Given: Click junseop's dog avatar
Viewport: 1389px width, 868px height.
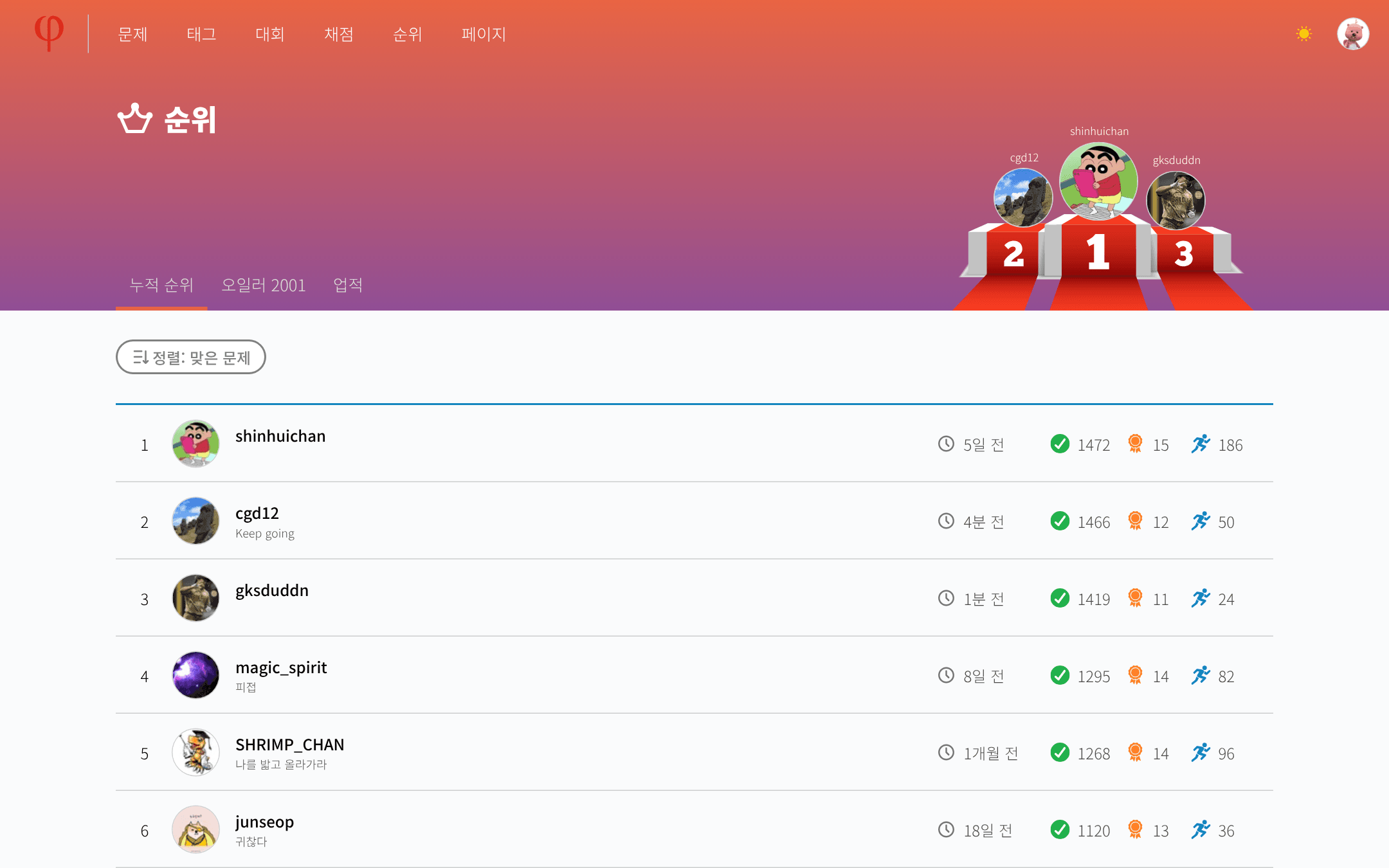Looking at the screenshot, I should click(x=195, y=829).
